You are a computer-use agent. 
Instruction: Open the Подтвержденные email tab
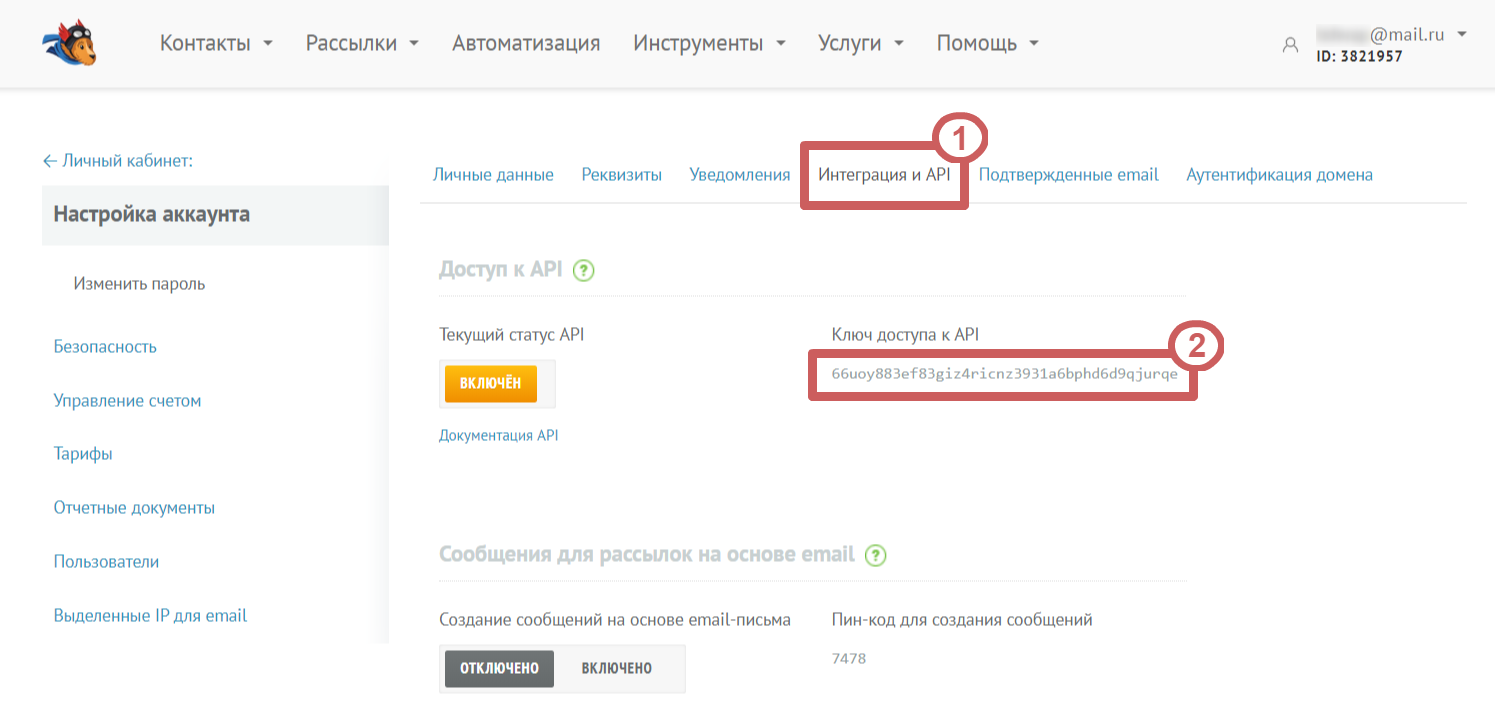pyautogui.click(x=1068, y=175)
